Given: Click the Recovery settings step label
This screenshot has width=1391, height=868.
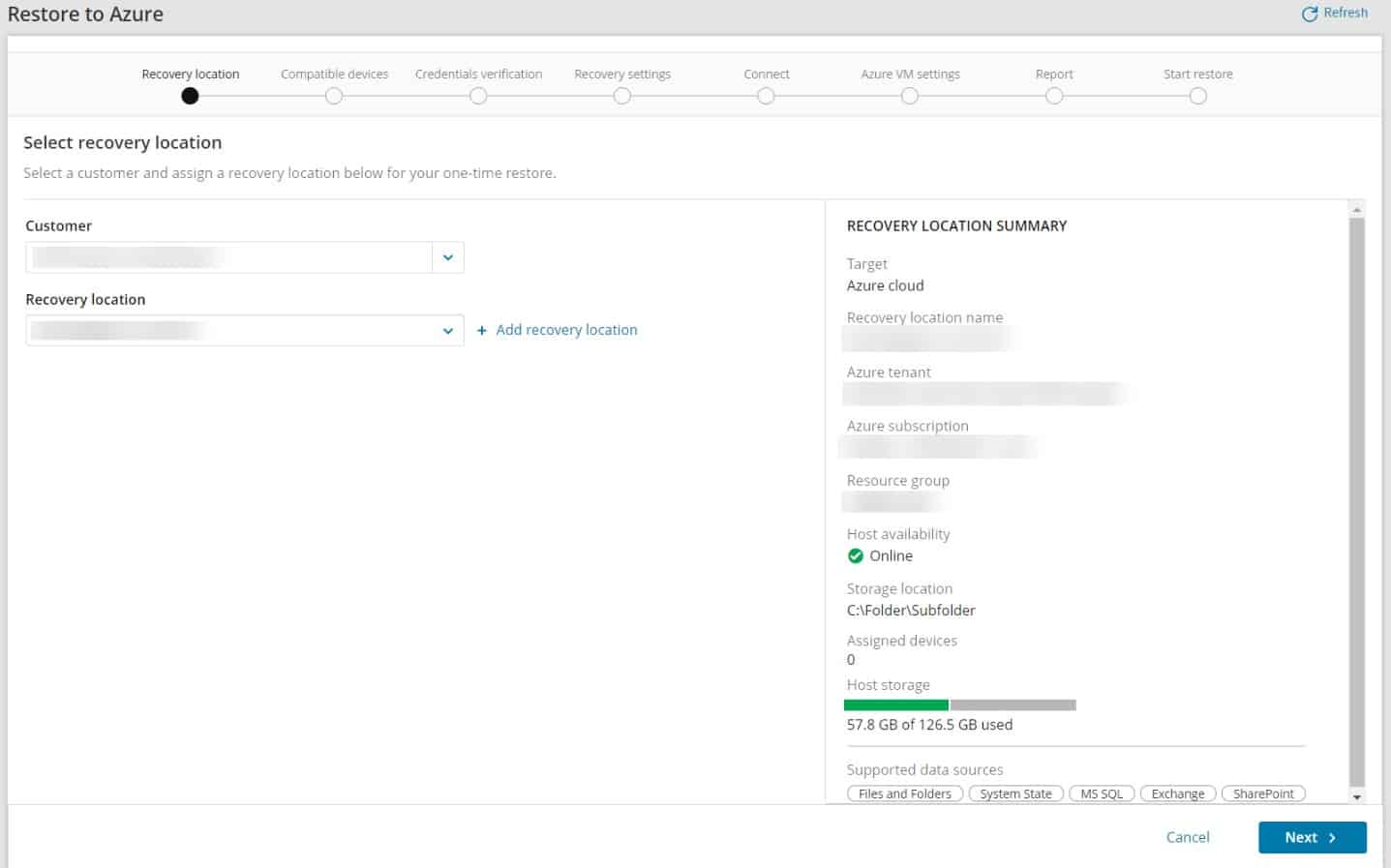Looking at the screenshot, I should pyautogui.click(x=622, y=74).
